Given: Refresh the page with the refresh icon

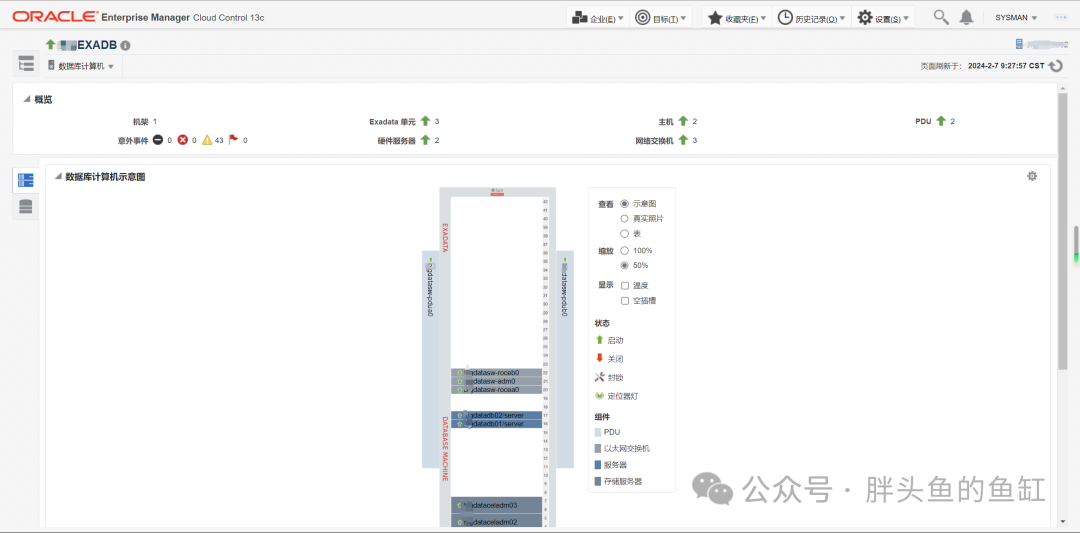Looking at the screenshot, I should point(1056,66).
